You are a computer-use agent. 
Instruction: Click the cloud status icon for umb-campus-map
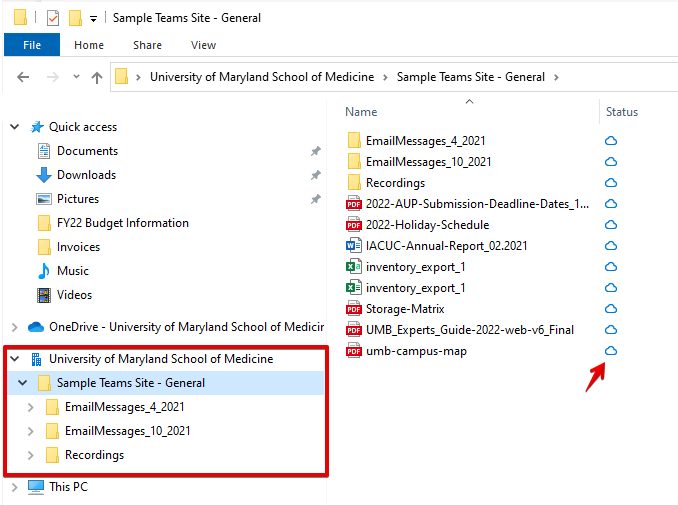pos(611,351)
